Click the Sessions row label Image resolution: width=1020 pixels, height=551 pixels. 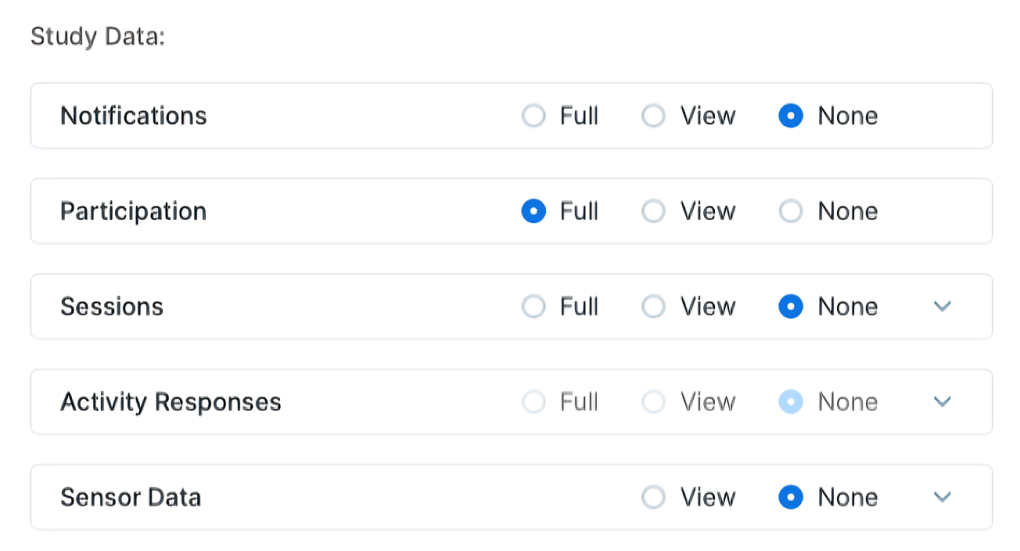point(112,307)
